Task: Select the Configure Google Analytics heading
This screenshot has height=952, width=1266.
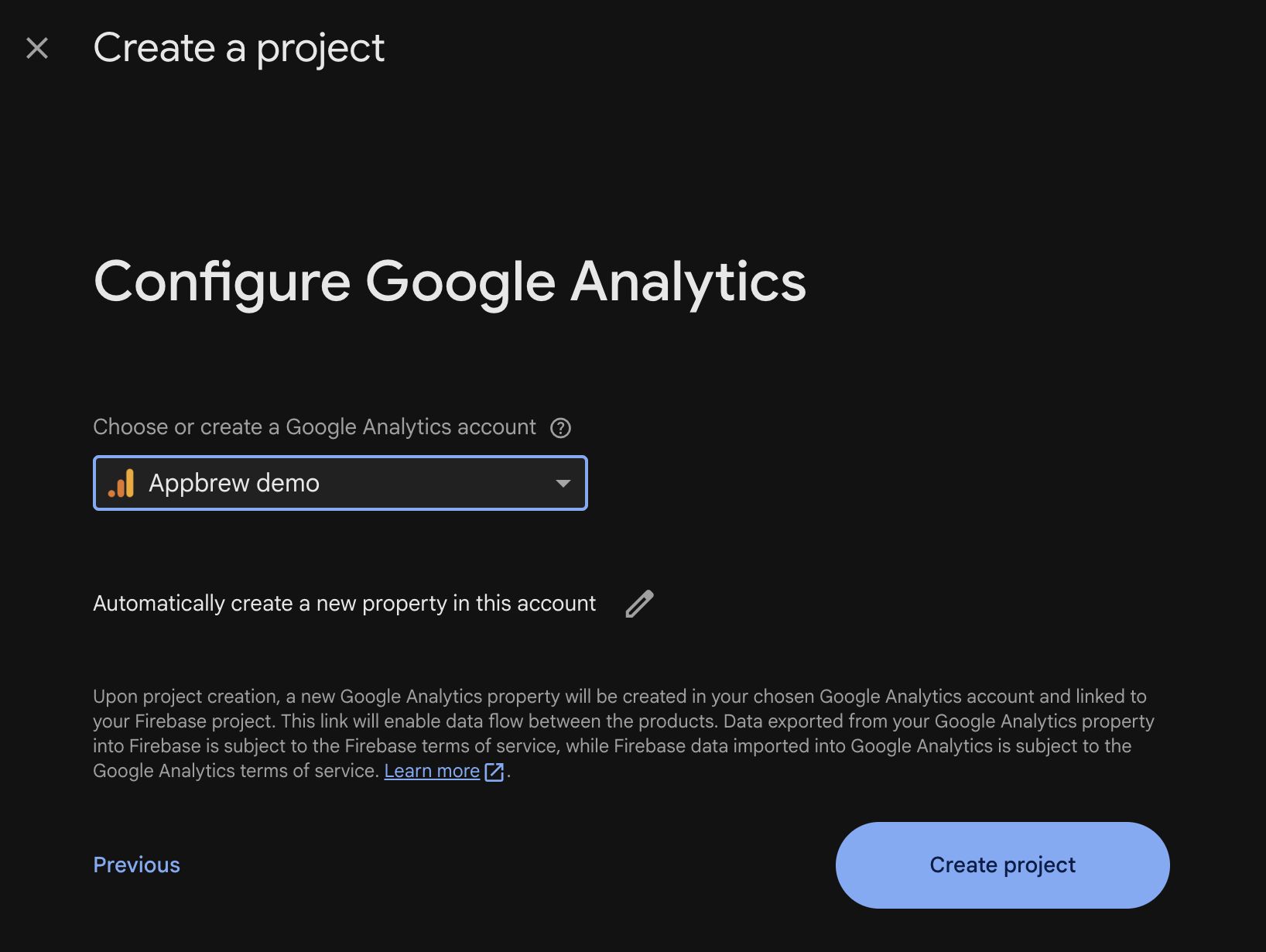Action: (450, 282)
